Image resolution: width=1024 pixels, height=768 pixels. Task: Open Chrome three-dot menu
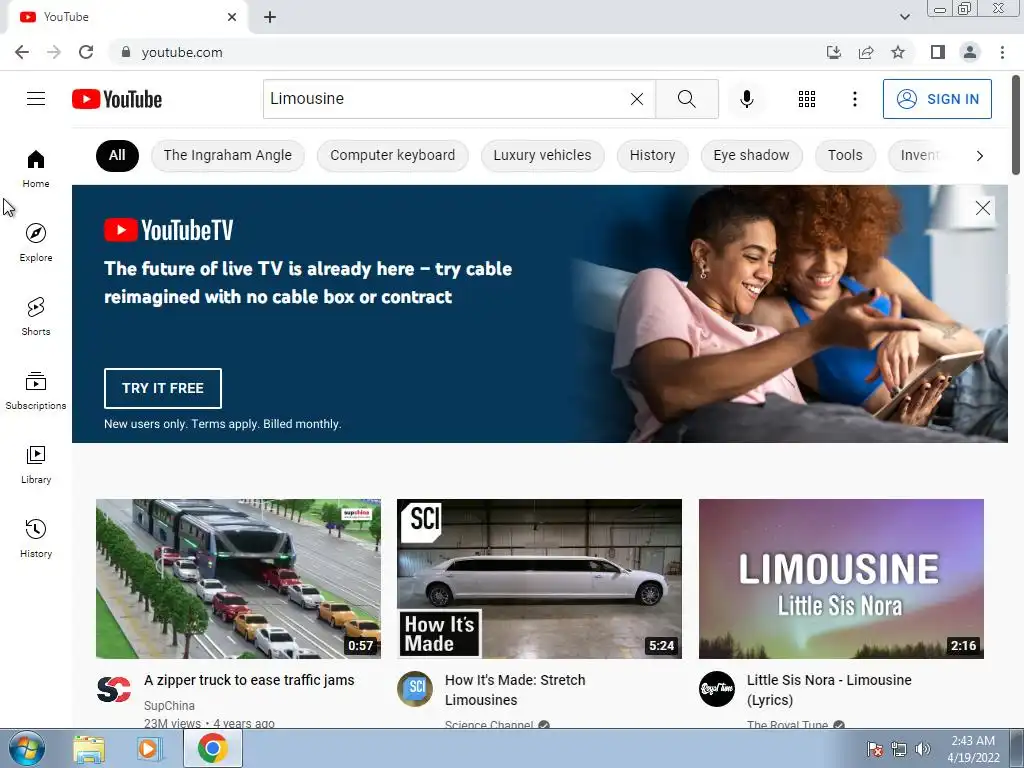click(x=1002, y=52)
